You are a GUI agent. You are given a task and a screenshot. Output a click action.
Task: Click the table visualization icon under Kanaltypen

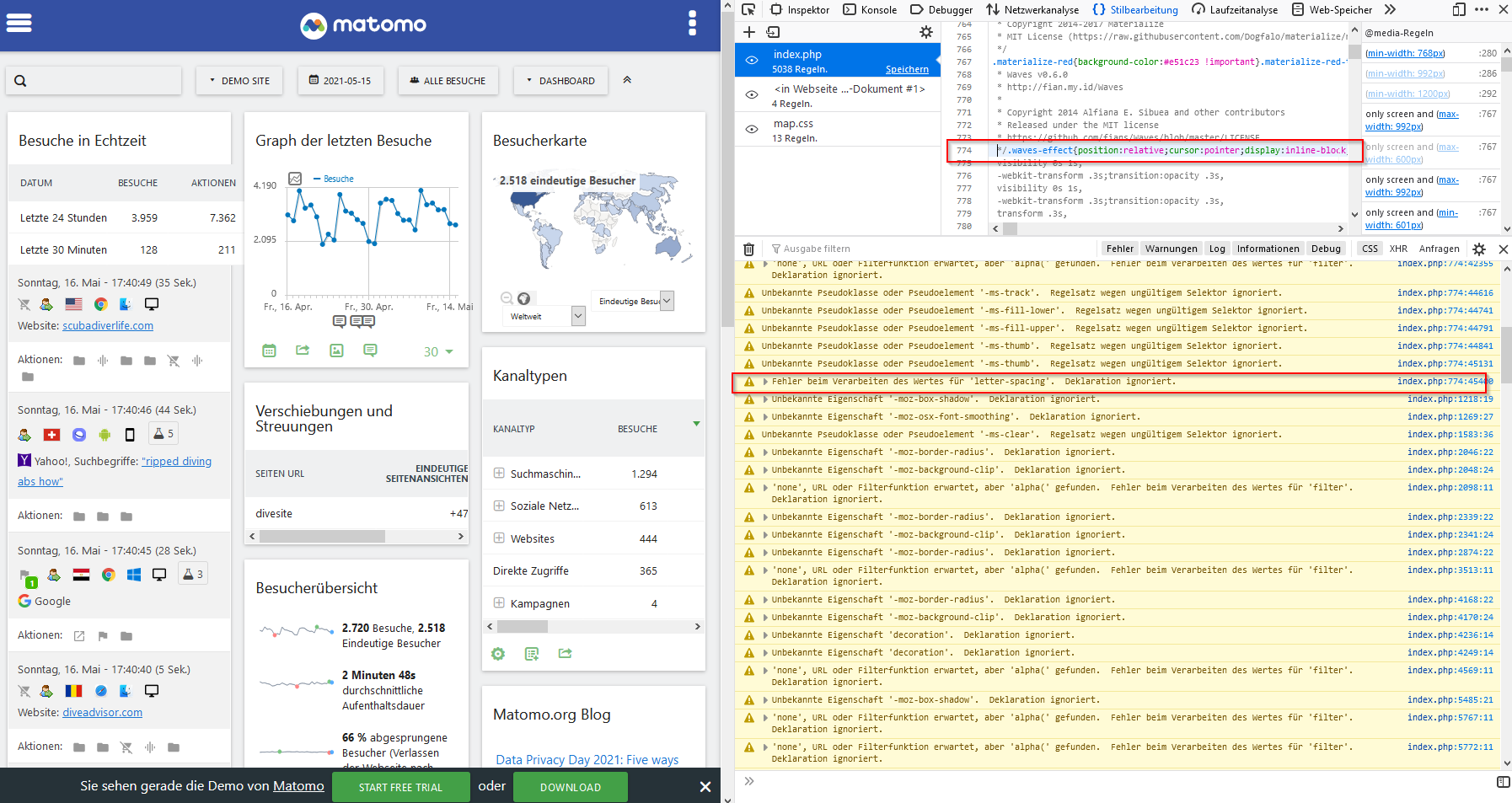pyautogui.click(x=532, y=654)
